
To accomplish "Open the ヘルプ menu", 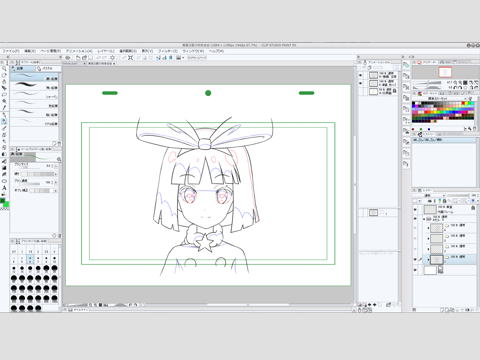I will tap(216, 51).
